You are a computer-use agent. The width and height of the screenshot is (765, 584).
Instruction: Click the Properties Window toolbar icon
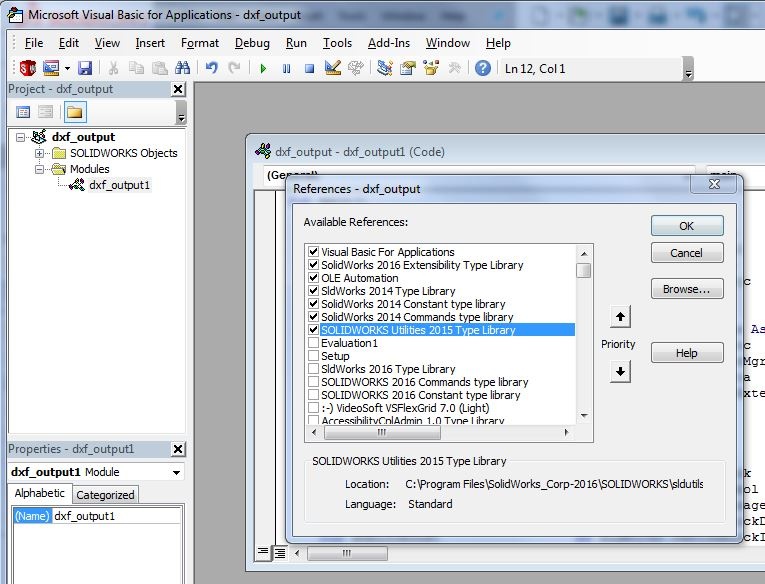tap(408, 68)
